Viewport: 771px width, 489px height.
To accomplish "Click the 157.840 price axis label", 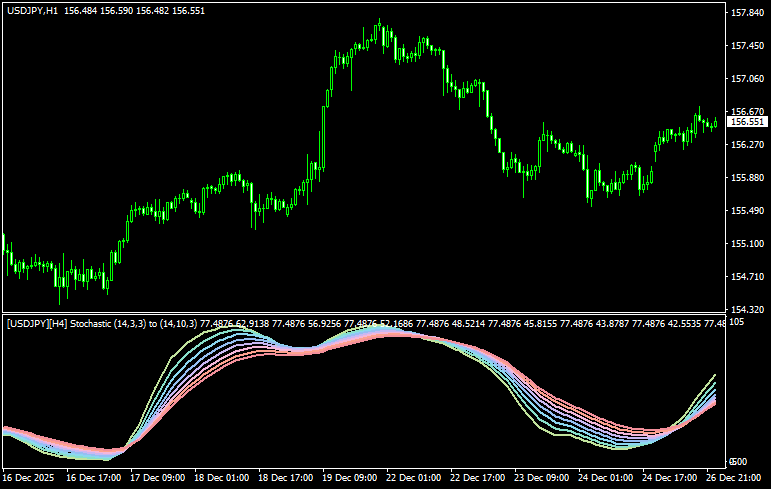I will point(747,13).
